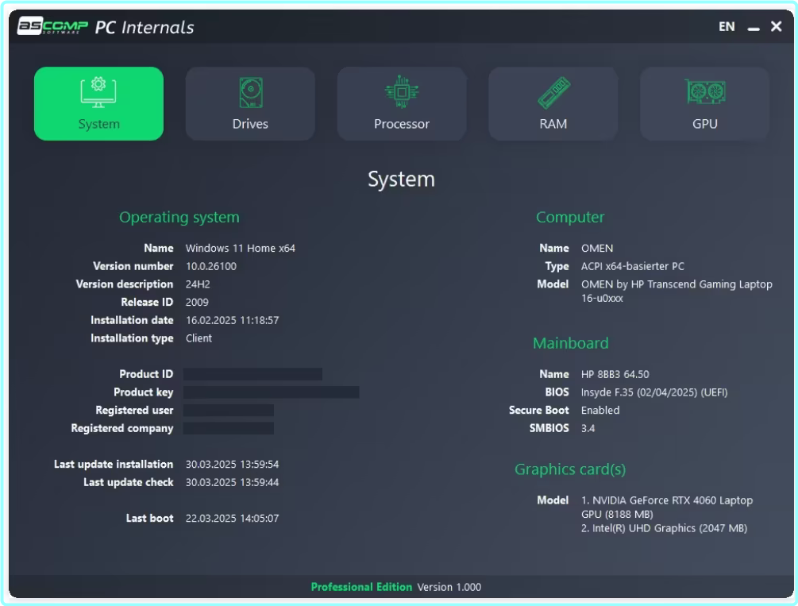This screenshot has width=798, height=606.
Task: Click the hidden Product ID field
Action: [253, 374]
